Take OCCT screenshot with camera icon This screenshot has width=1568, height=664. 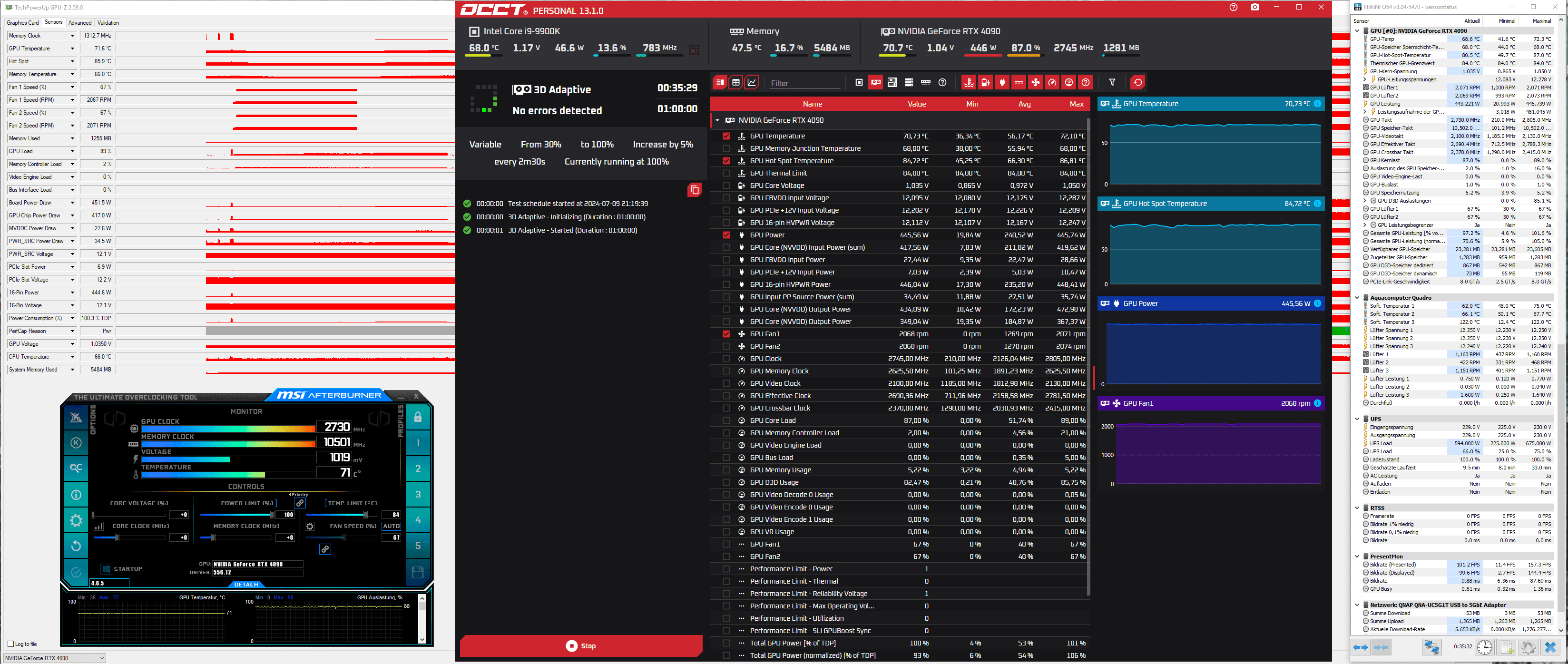(x=1255, y=7)
